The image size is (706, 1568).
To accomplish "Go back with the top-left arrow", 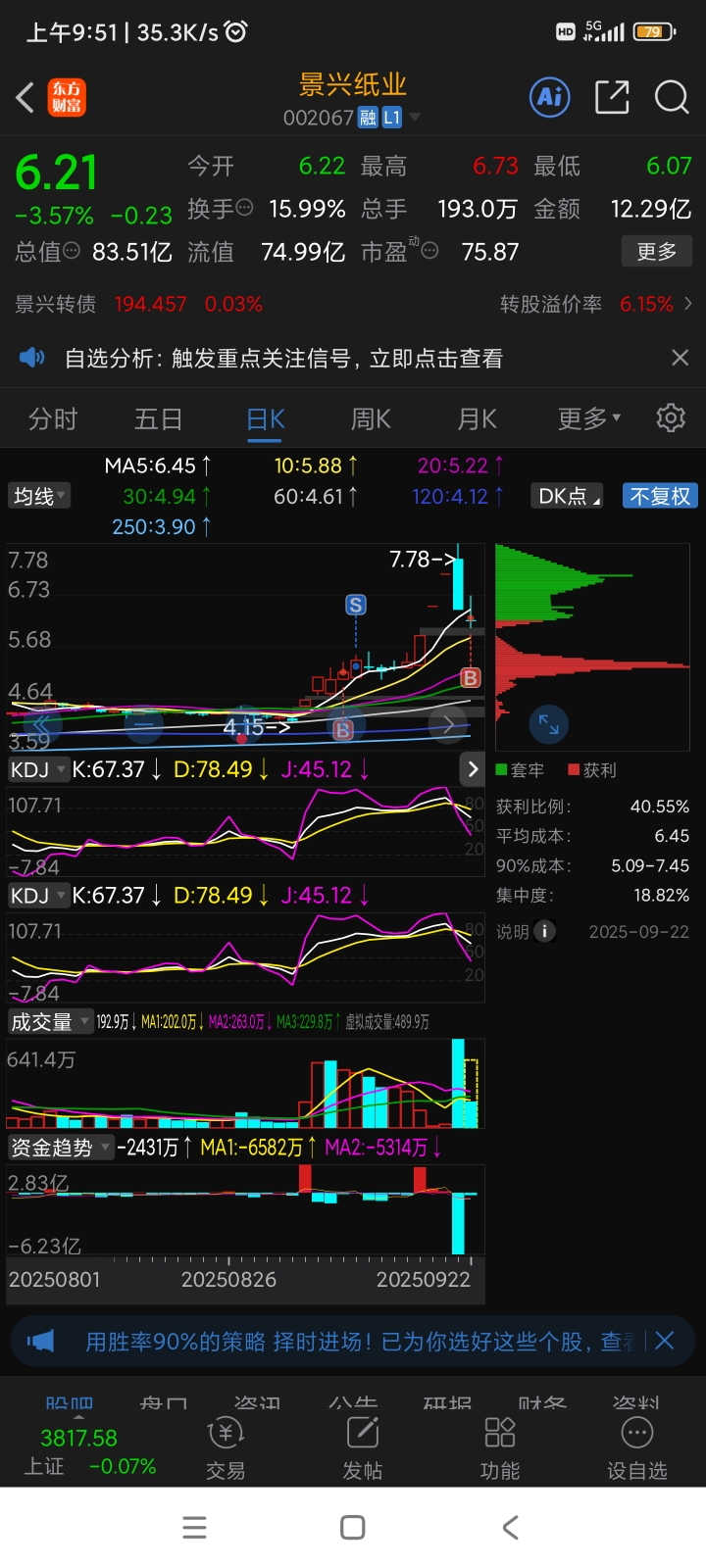I will [x=25, y=97].
